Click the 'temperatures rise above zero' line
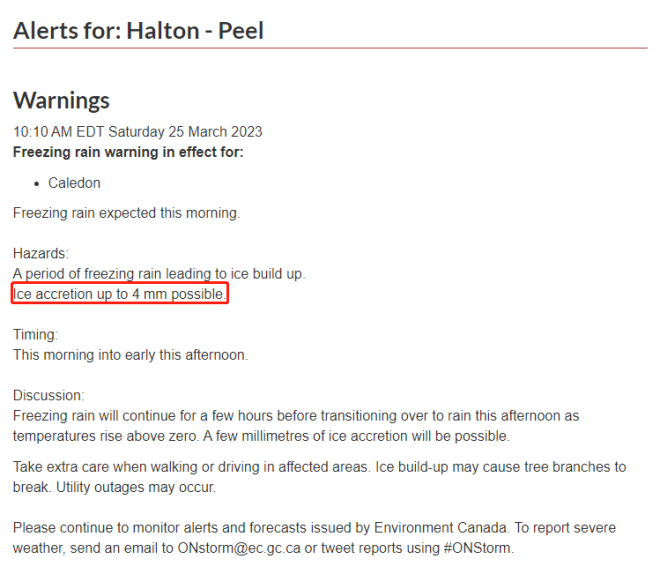The width and height of the screenshot is (660, 574). point(261,436)
